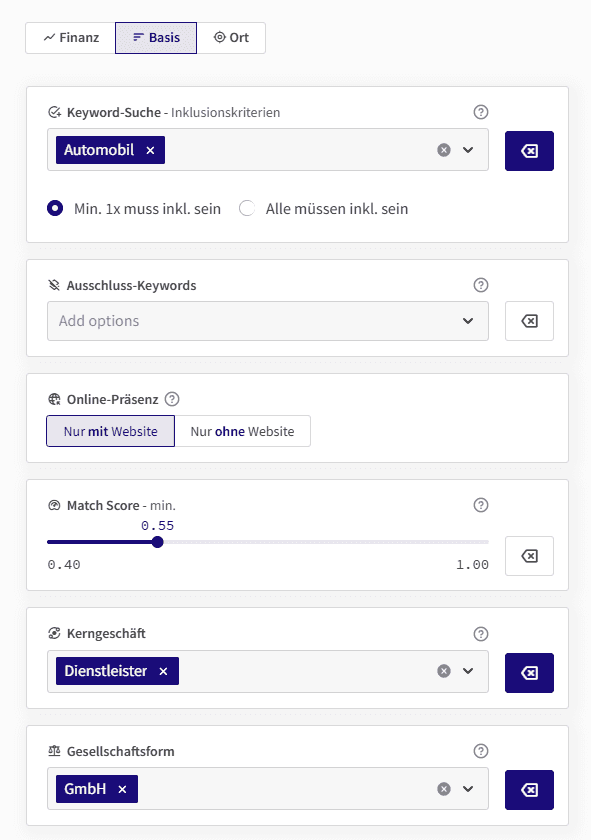Remove the Automobil keyword tag
Screen dimensions: 591x840
151,150
